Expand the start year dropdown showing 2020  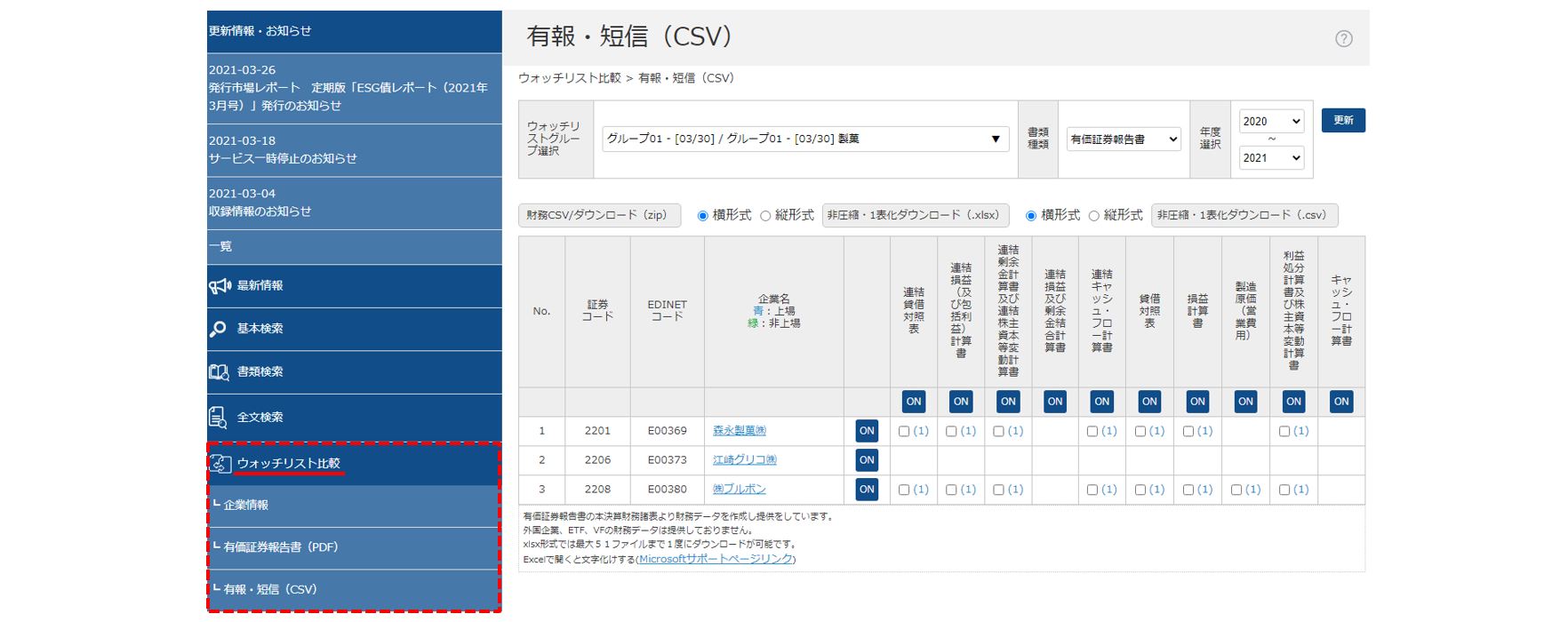coord(1270,122)
